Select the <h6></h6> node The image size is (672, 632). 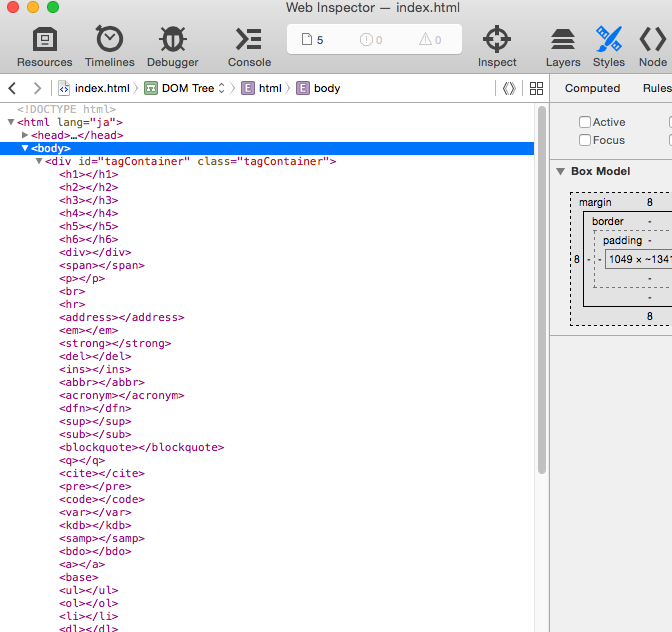coord(89,239)
